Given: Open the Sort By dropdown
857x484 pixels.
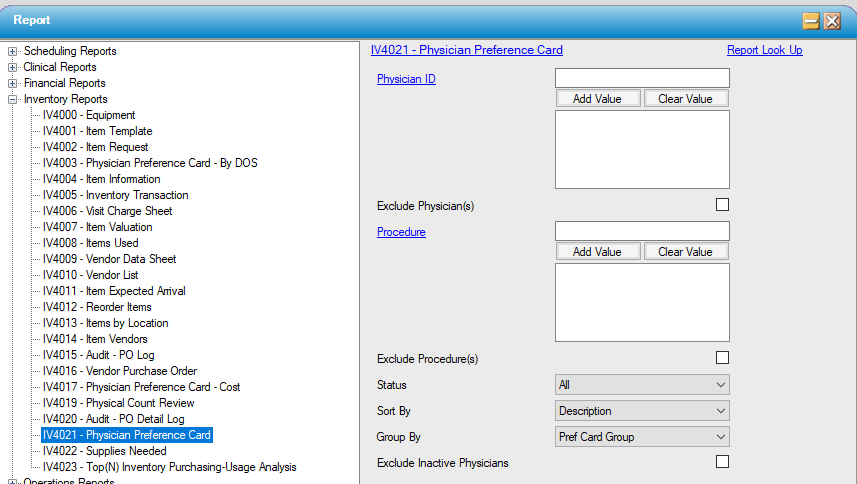Looking at the screenshot, I should (x=642, y=411).
